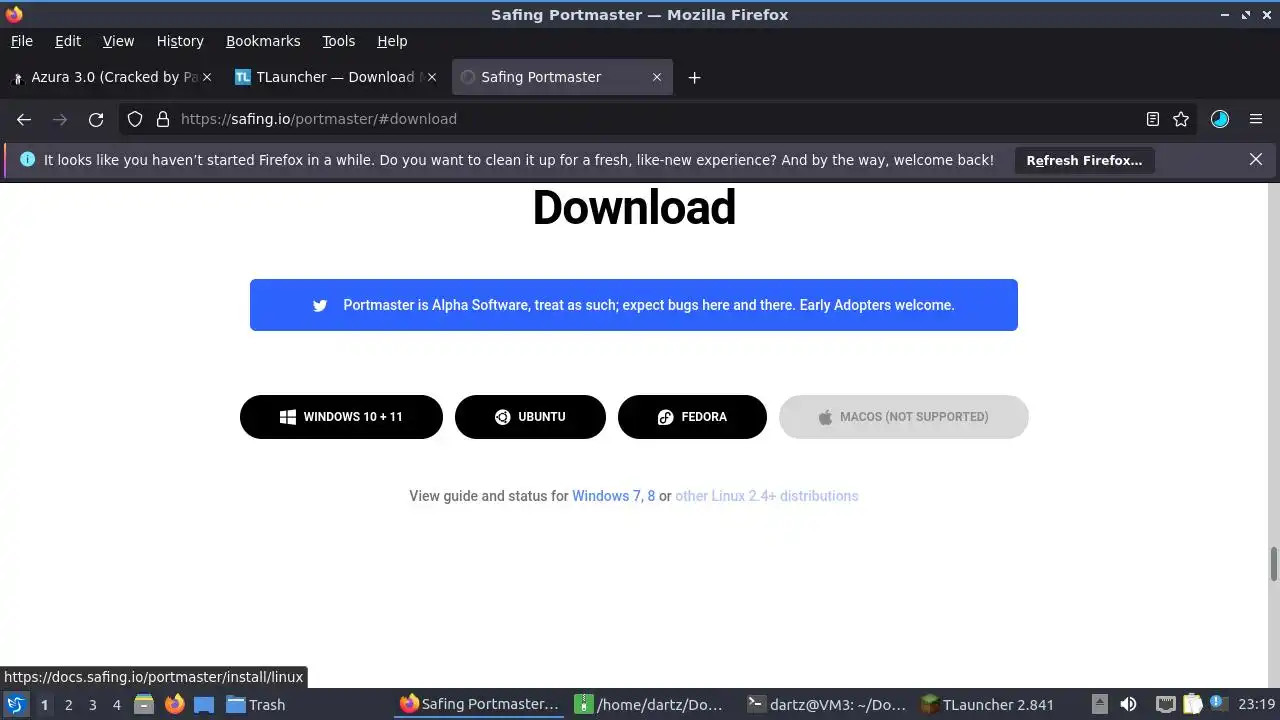Image resolution: width=1280 pixels, height=720 pixels.
Task: Open the Help menu
Action: point(392,41)
